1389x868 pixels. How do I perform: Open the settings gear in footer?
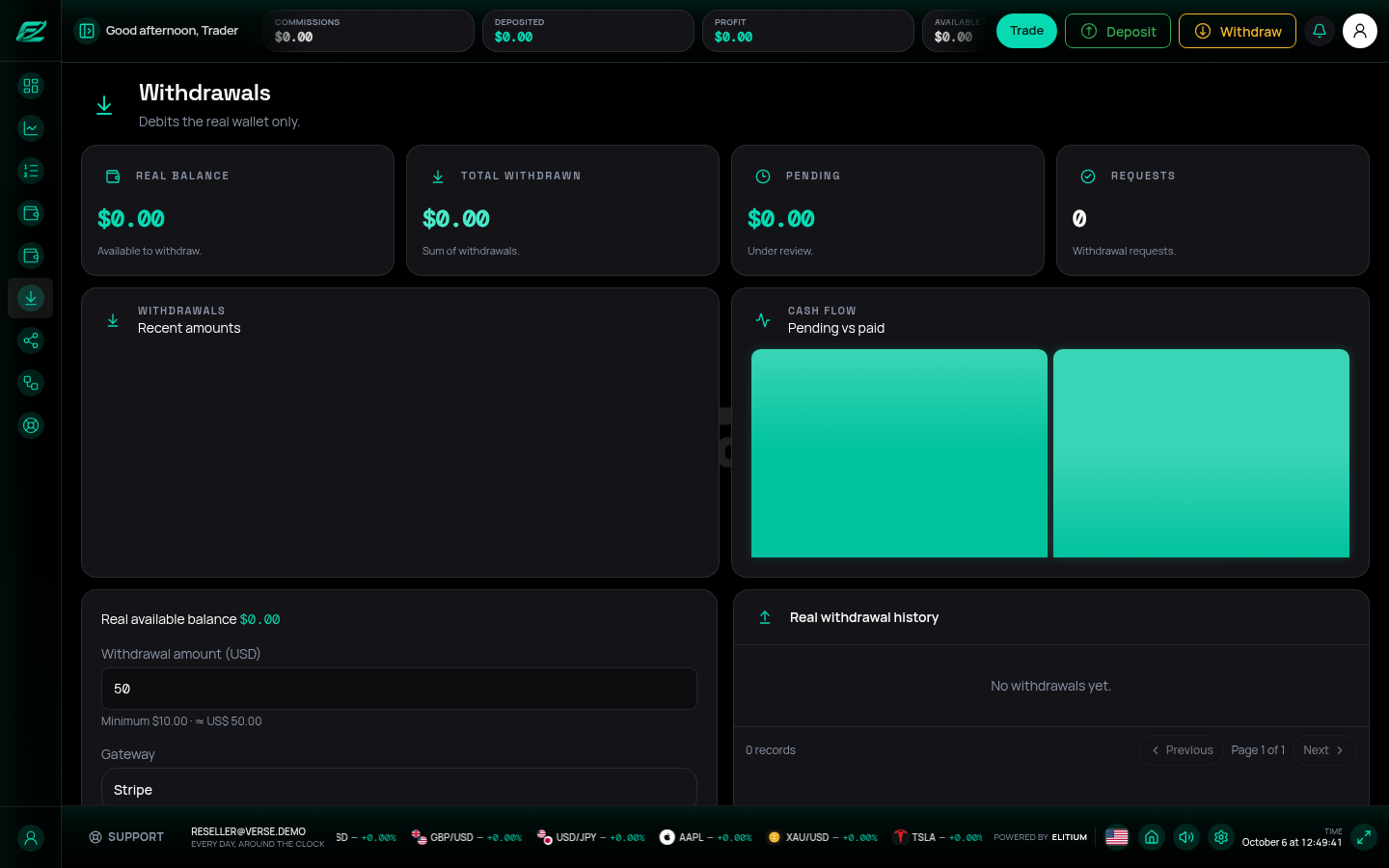click(1221, 837)
